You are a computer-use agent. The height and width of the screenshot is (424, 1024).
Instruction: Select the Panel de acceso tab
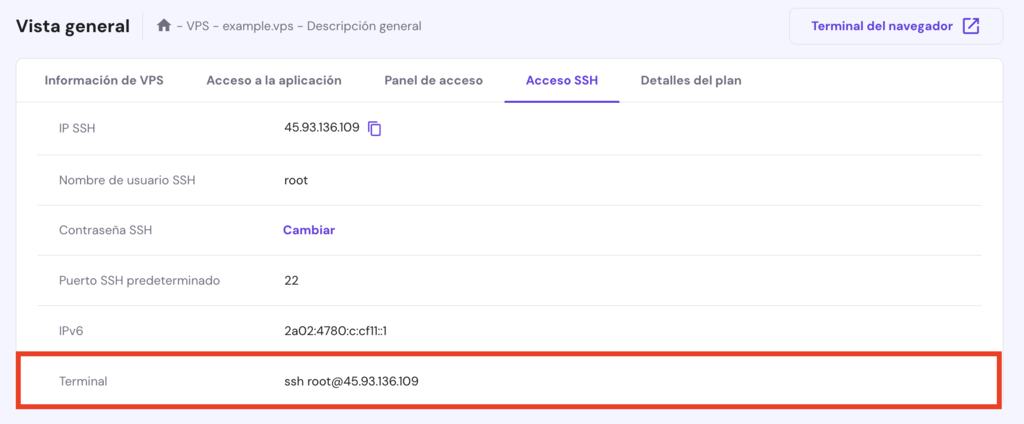434,80
